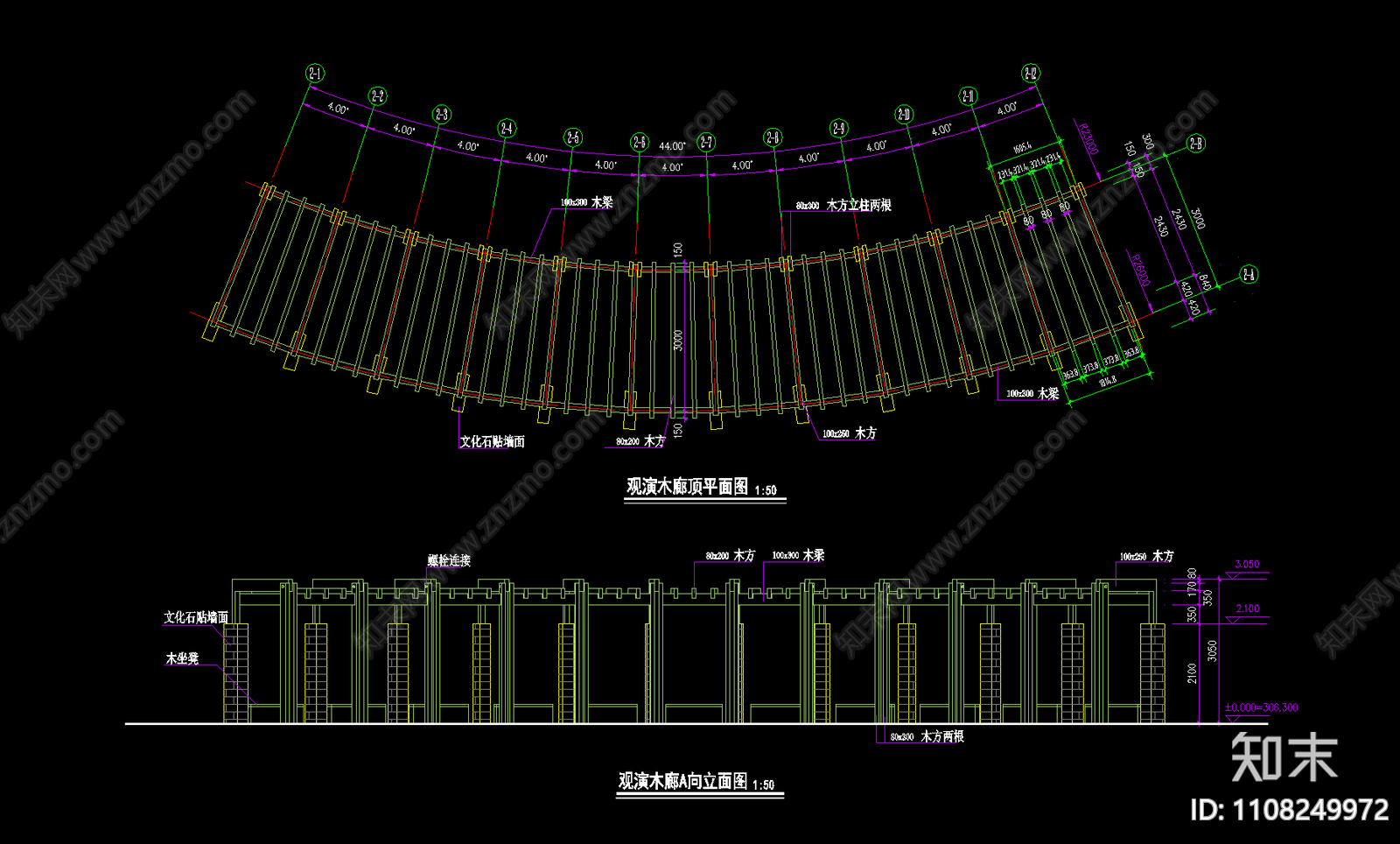This screenshot has width=1400, height=844.
Task: Select grid axis bubble 2-B
Action: (1195, 144)
